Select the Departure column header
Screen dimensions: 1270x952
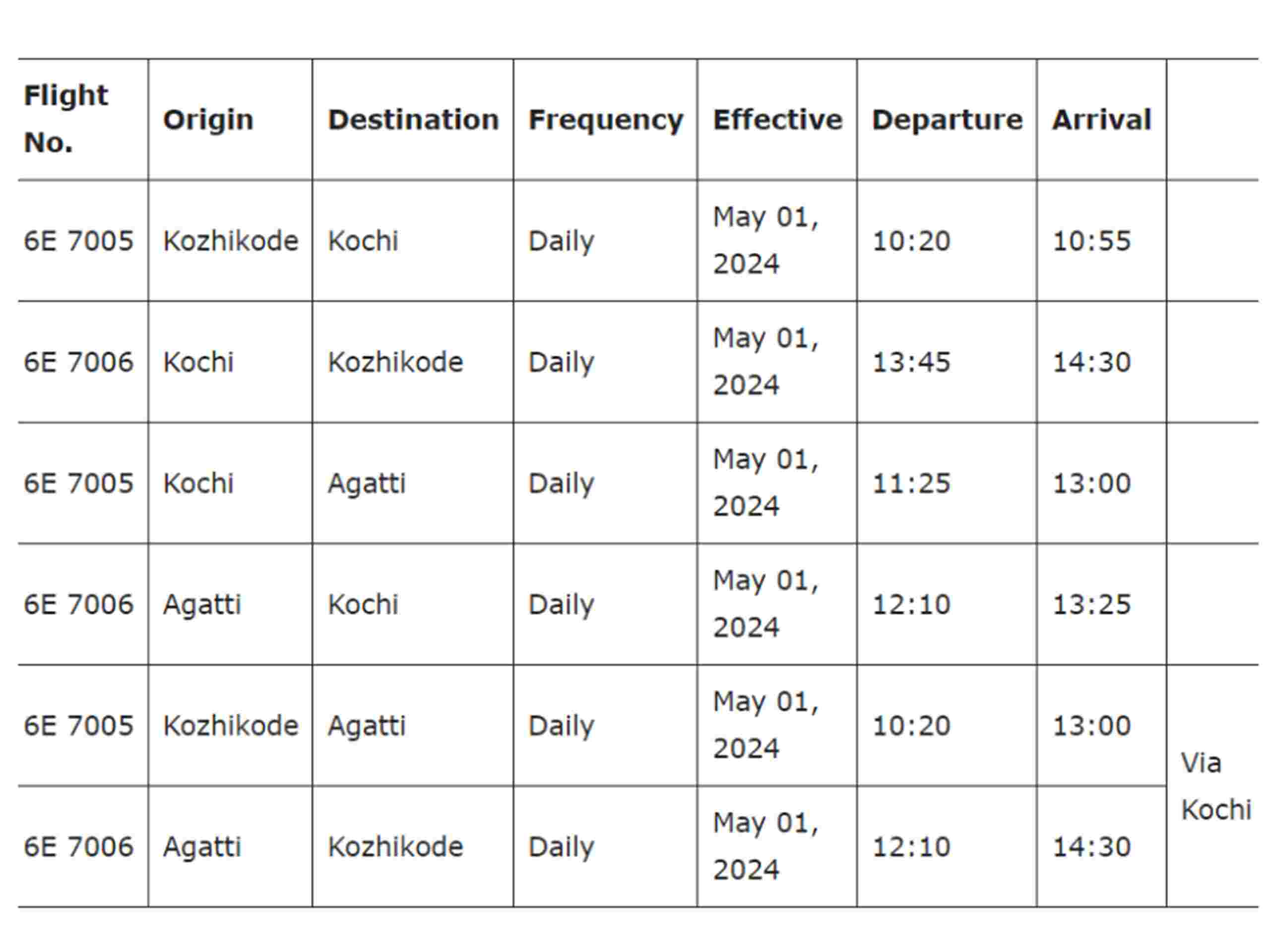coord(947,120)
